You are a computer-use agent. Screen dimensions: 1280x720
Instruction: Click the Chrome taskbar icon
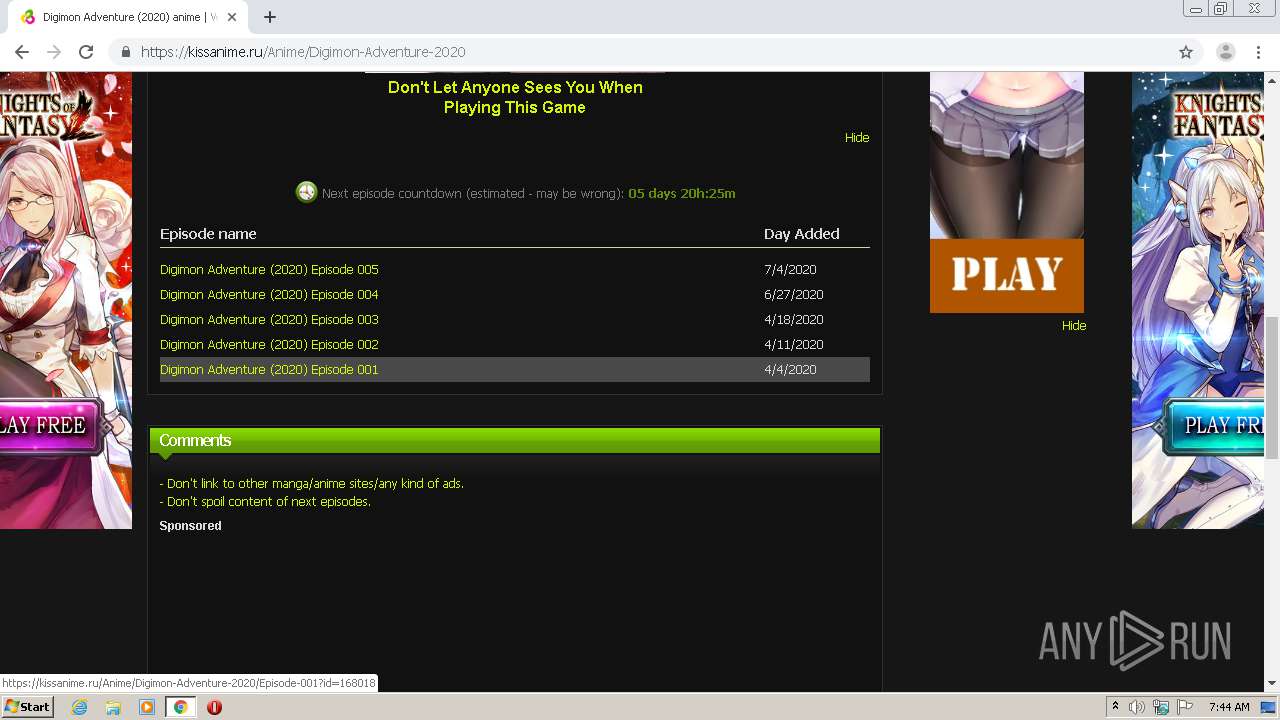pos(180,707)
